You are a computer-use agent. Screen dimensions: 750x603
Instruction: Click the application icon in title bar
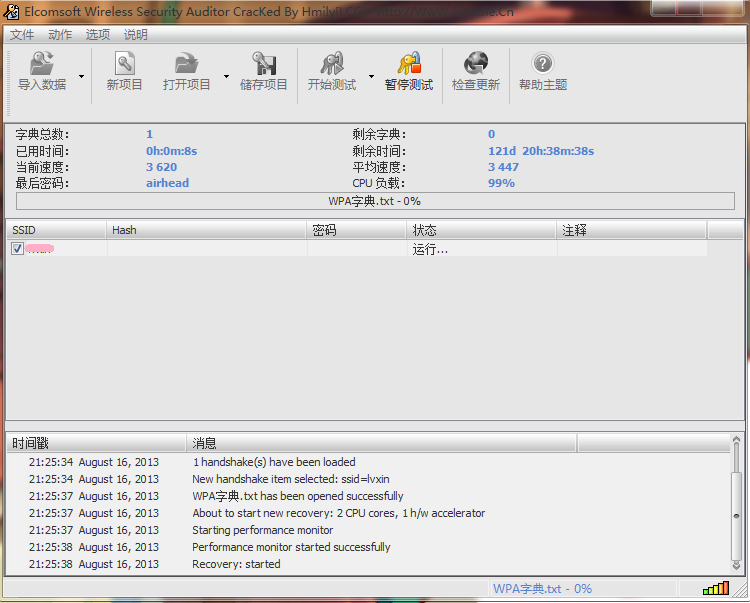[x=11, y=11]
